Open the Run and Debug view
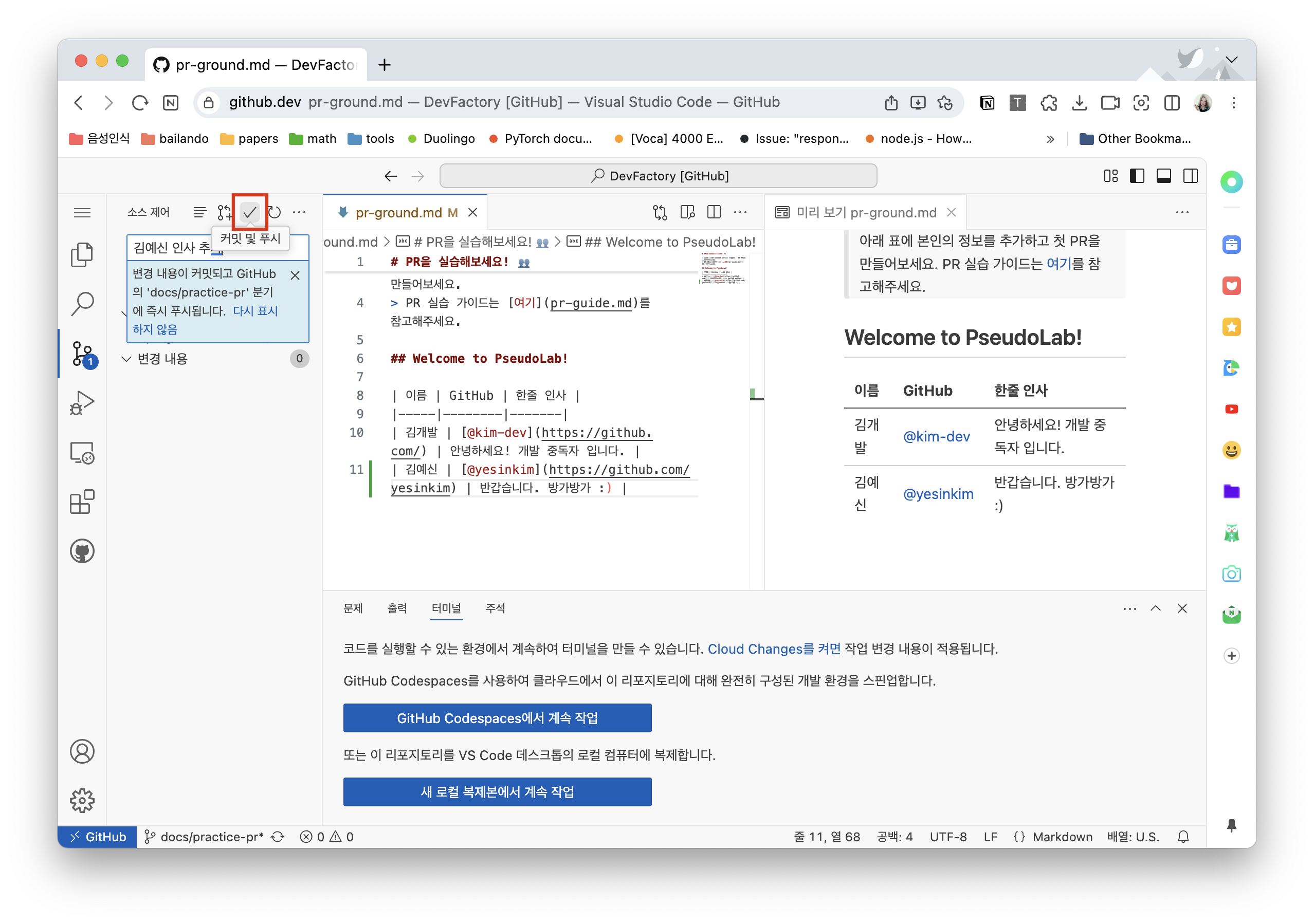The image size is (1314, 924). [x=82, y=403]
